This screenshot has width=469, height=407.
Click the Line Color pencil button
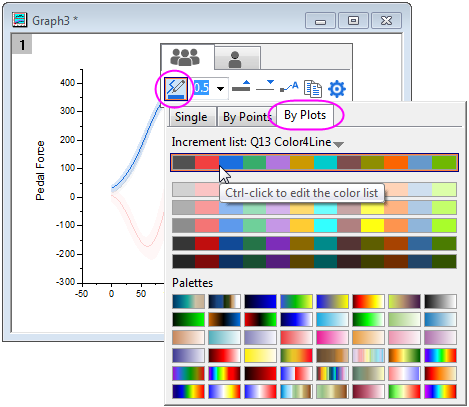[x=176, y=89]
